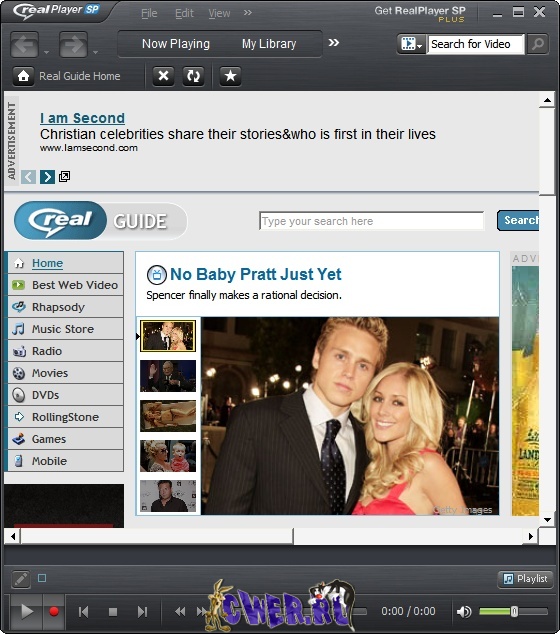
Task: Start playback with the Play button
Action: tap(26, 612)
